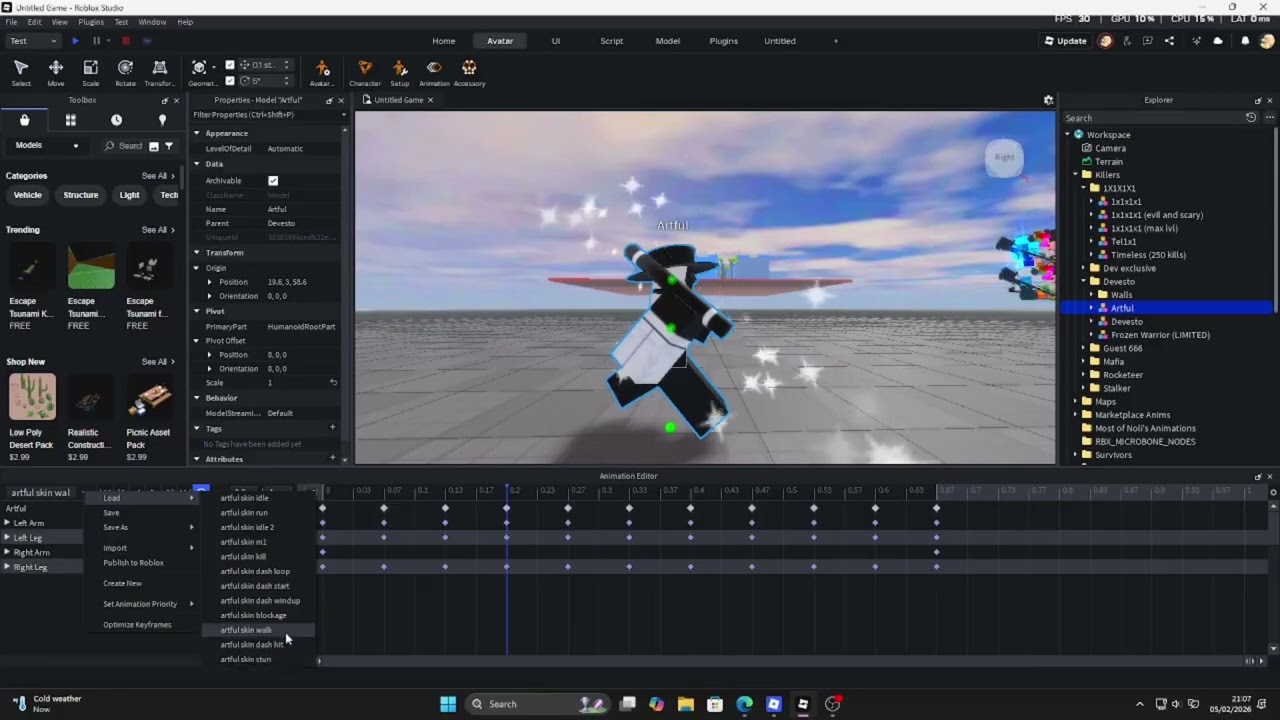Activate the Transform tool
This screenshot has width=1280, height=720.
click(x=159, y=72)
